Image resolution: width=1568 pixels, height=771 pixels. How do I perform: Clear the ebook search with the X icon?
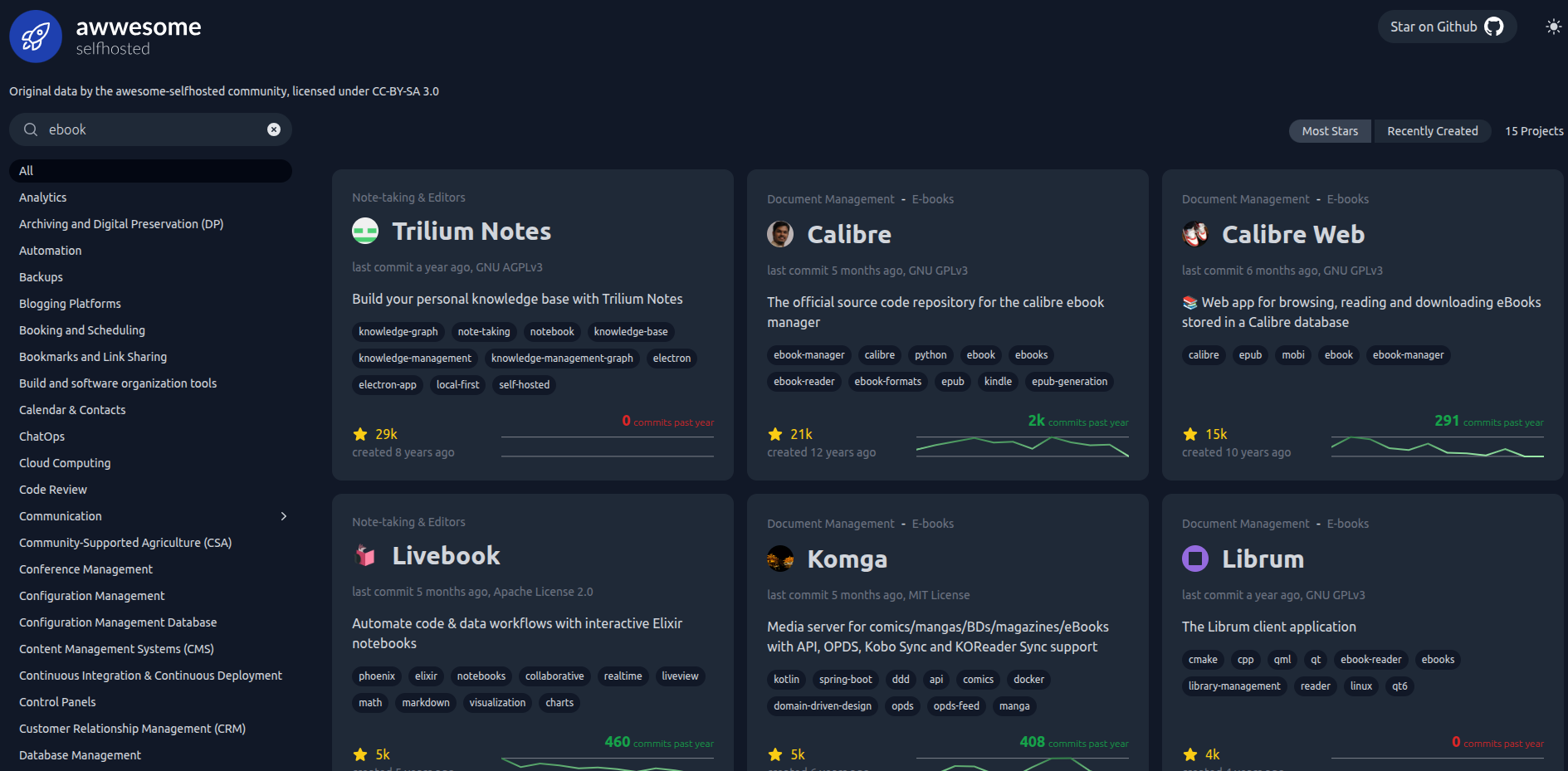(274, 129)
